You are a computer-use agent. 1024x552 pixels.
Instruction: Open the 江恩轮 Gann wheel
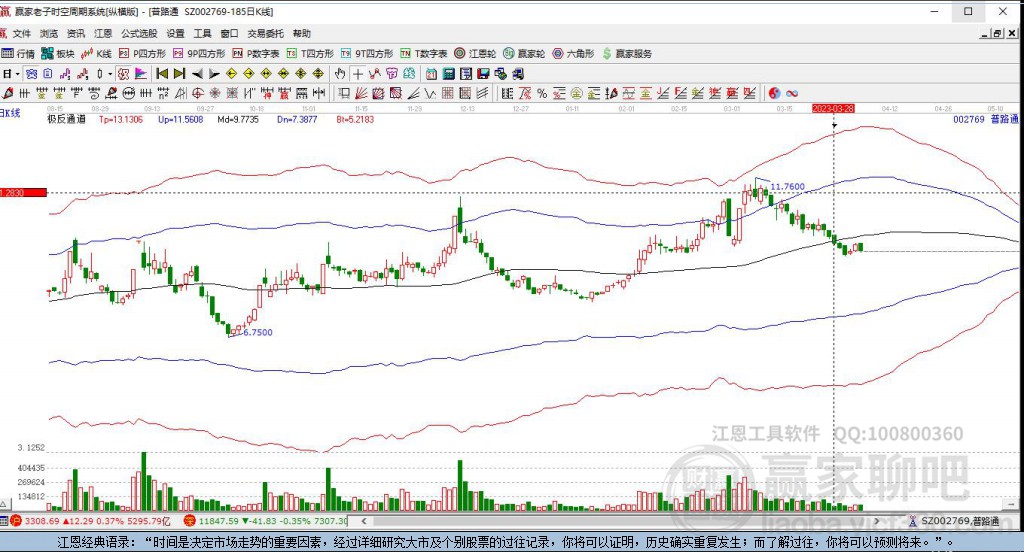[x=475, y=54]
